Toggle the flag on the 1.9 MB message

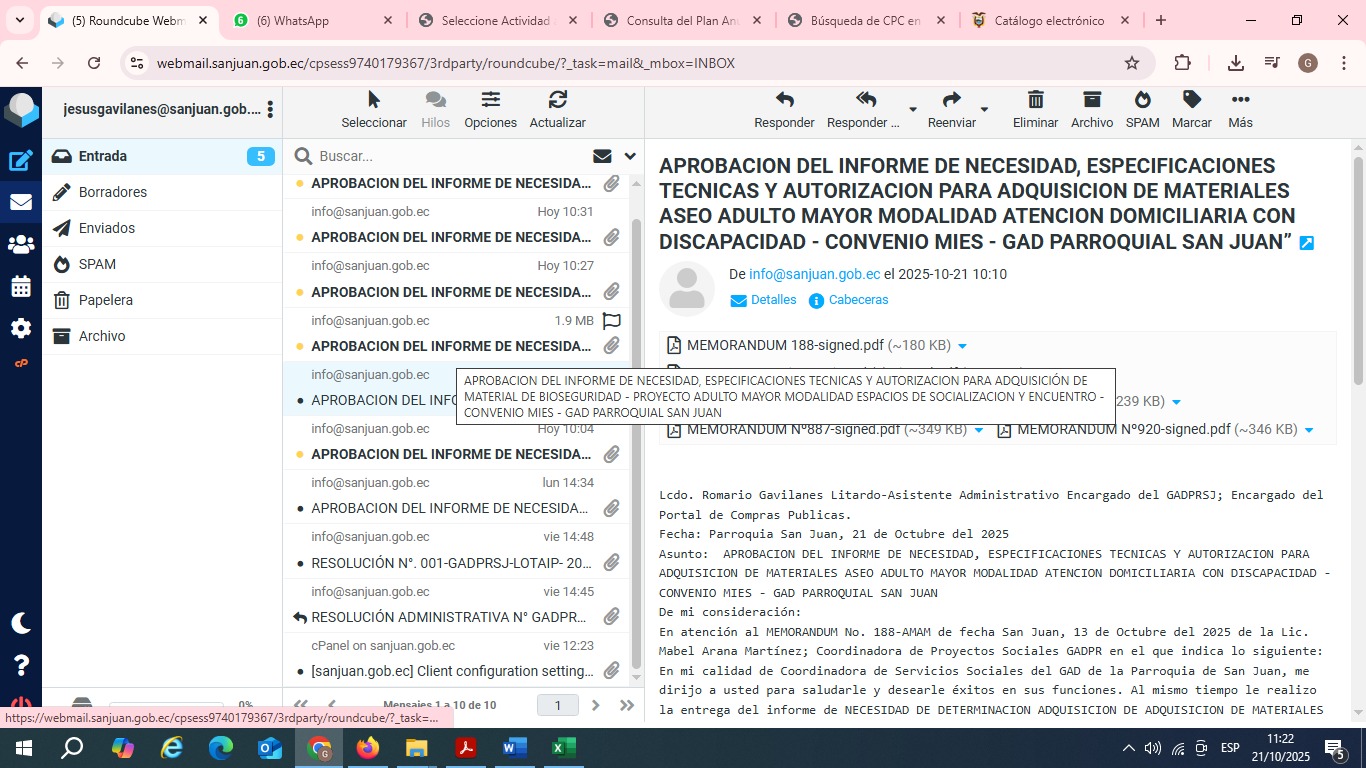coord(611,321)
